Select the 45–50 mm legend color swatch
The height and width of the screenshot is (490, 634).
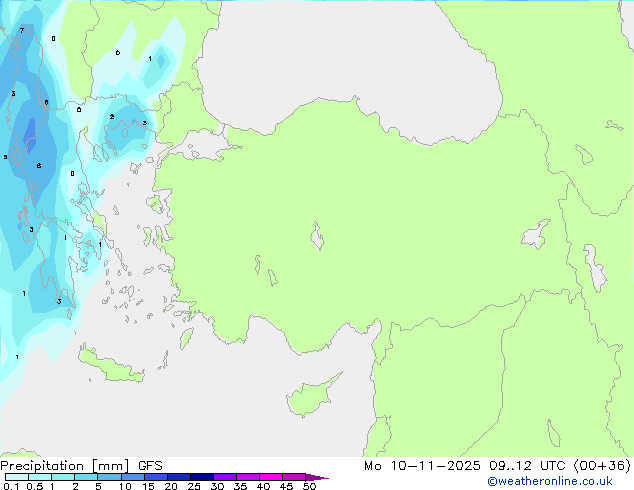coord(294,477)
